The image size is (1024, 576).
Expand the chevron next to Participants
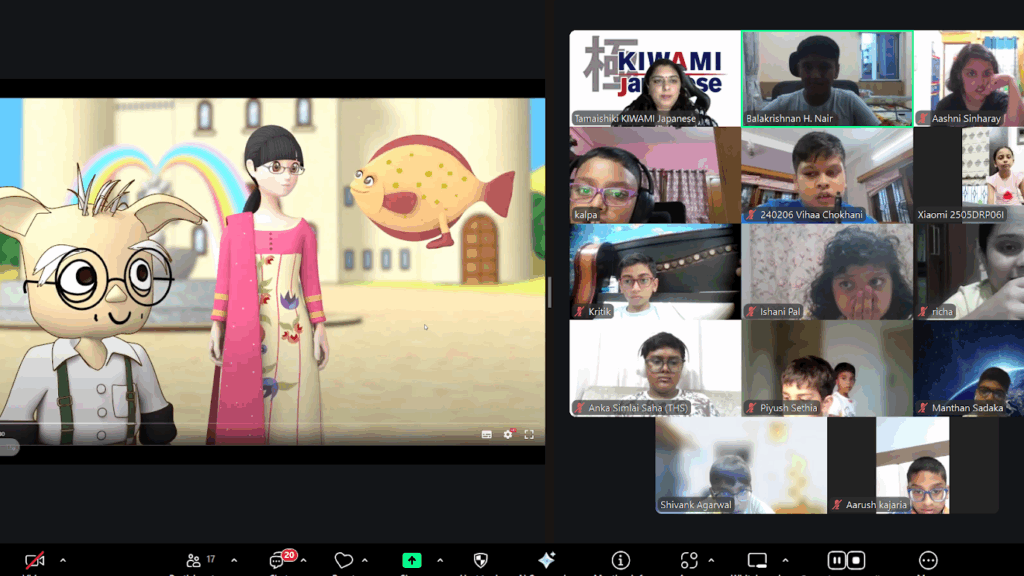(x=234, y=560)
